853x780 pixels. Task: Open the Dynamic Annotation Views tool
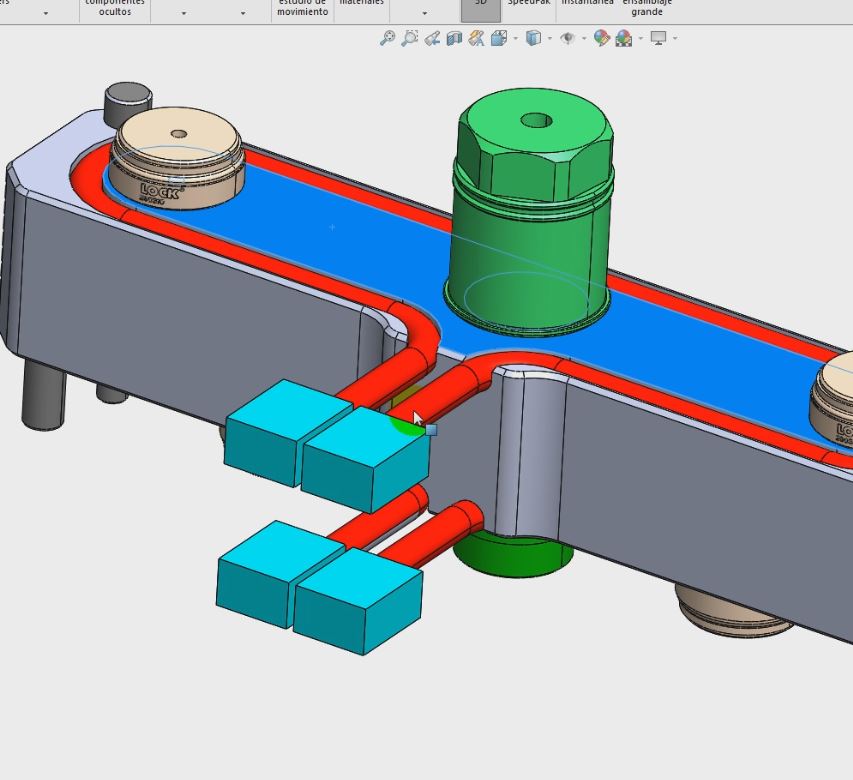476,38
